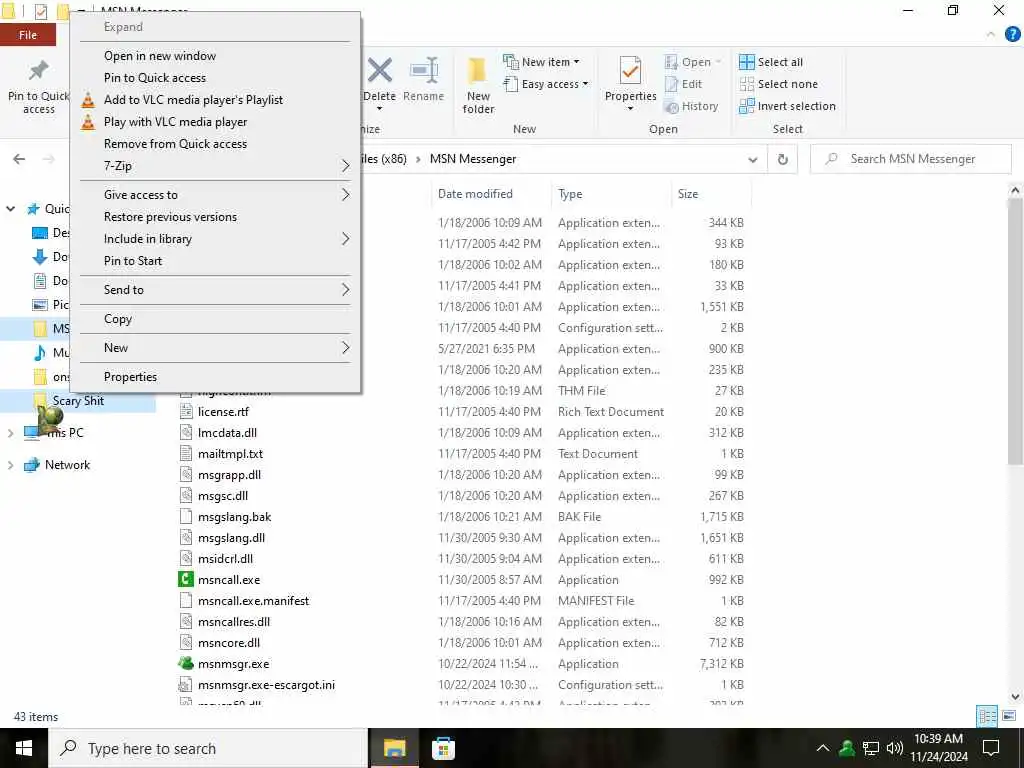Viewport: 1024px width, 768px height.
Task: Choose Pin to Start
Action: point(216,261)
